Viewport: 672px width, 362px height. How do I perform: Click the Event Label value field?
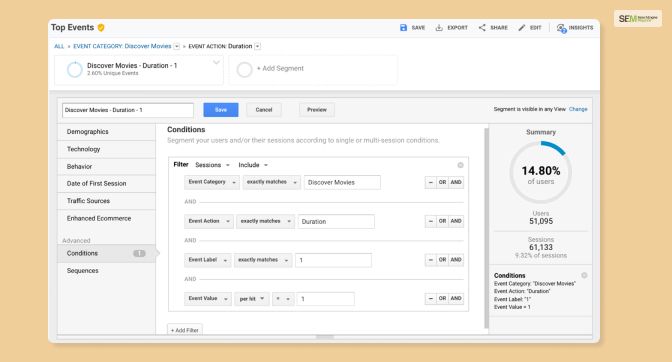click(x=333, y=260)
